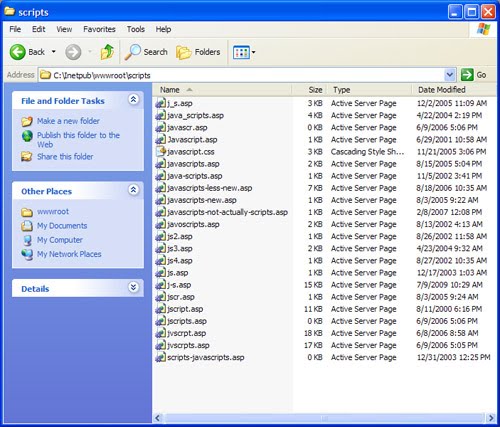The width and height of the screenshot is (500, 427).
Task: Click the Forward arrow icon
Action: [73, 52]
